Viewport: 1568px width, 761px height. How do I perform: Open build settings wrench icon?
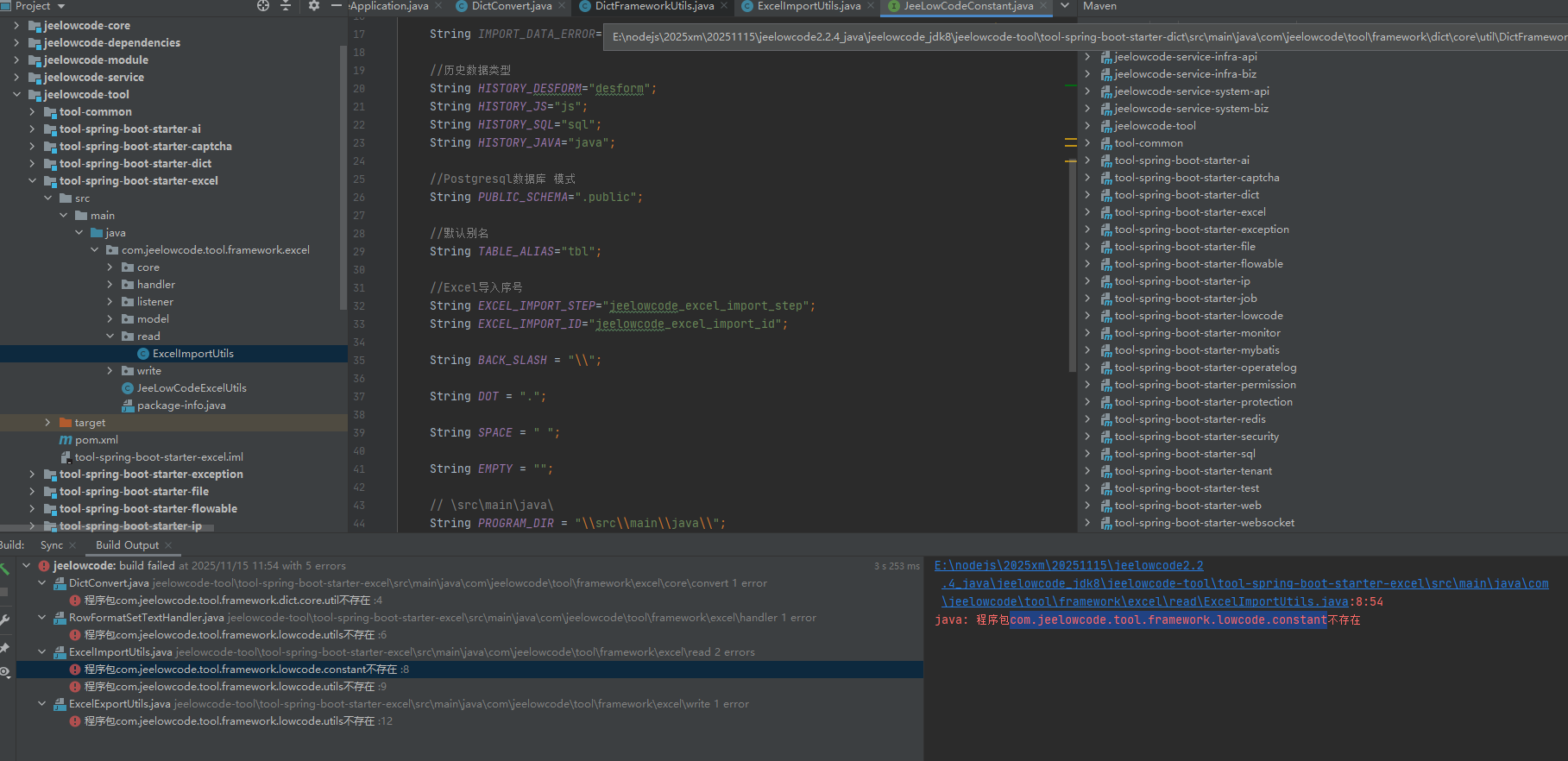[x=4, y=619]
